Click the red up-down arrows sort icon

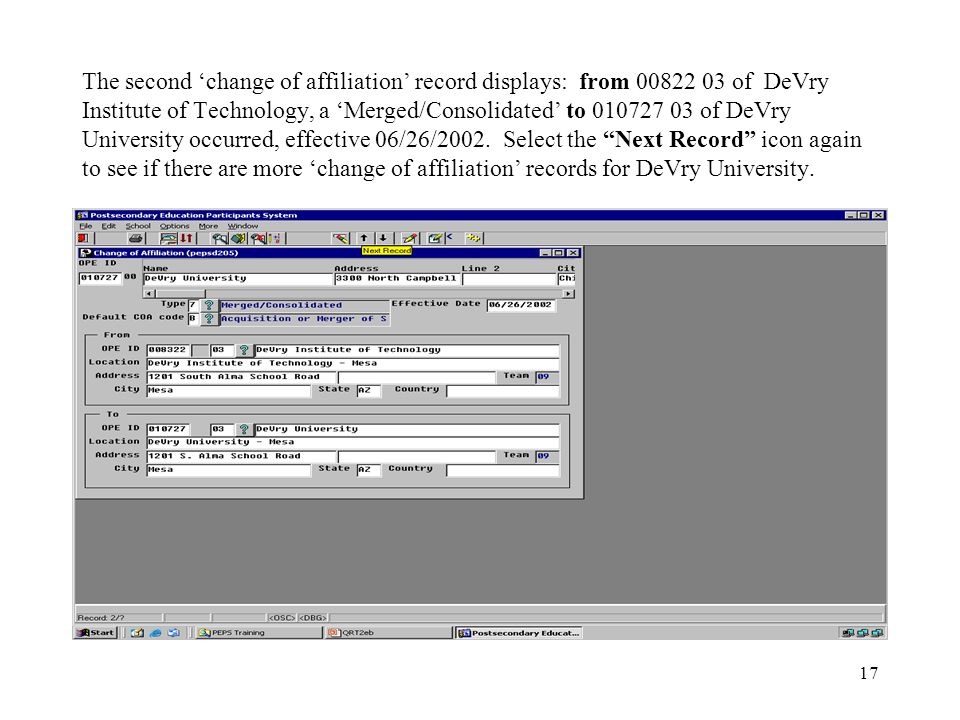tap(187, 238)
